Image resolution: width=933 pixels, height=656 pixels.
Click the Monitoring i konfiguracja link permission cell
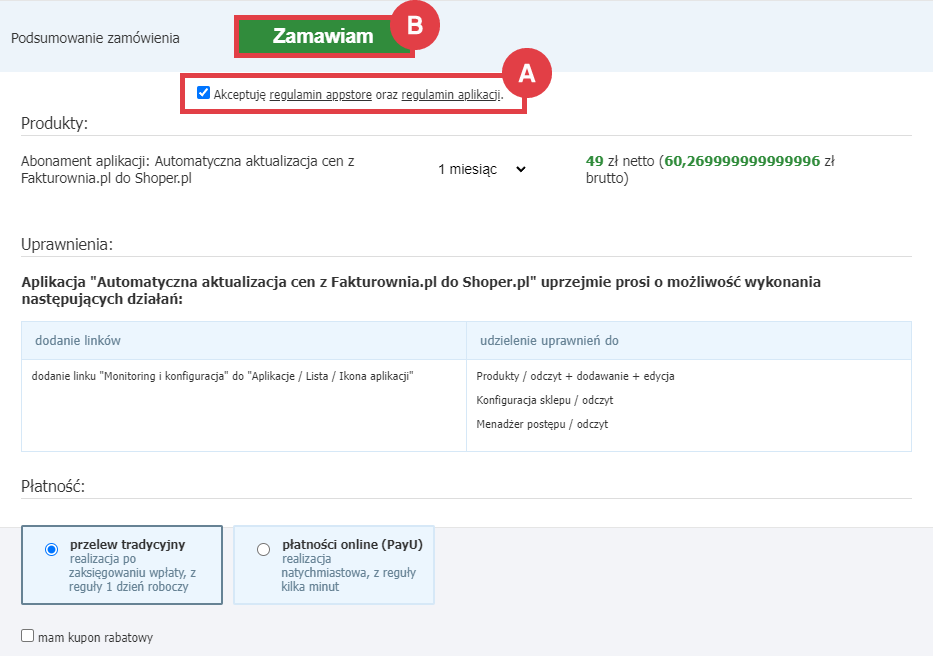(223, 376)
